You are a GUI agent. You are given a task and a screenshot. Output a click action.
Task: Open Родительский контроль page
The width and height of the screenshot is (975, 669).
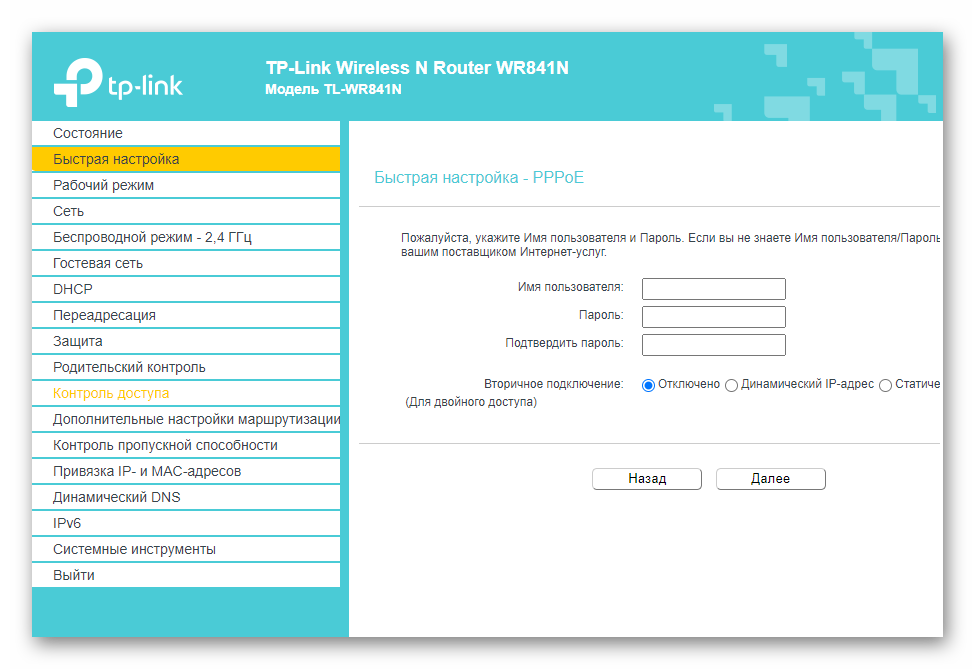coord(129,367)
